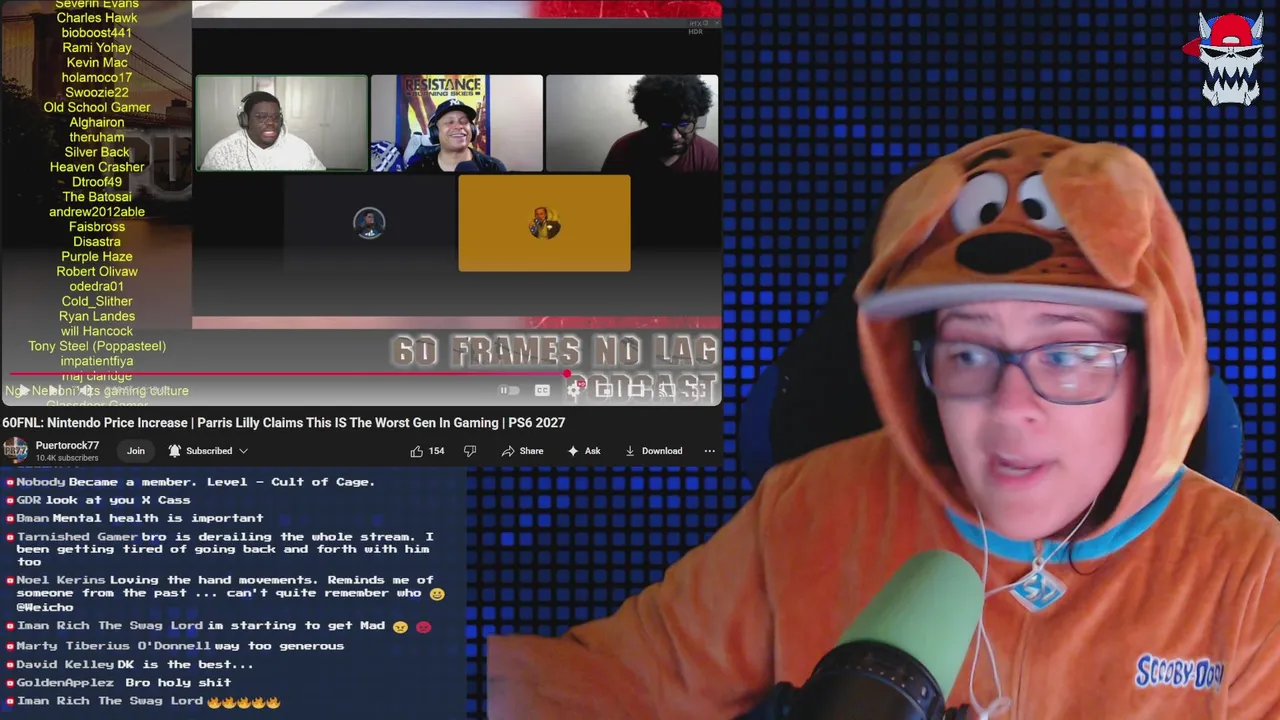Image resolution: width=1280 pixels, height=720 pixels.
Task: Click supporter name 'Robert Olivaw'
Action: (x=97, y=271)
